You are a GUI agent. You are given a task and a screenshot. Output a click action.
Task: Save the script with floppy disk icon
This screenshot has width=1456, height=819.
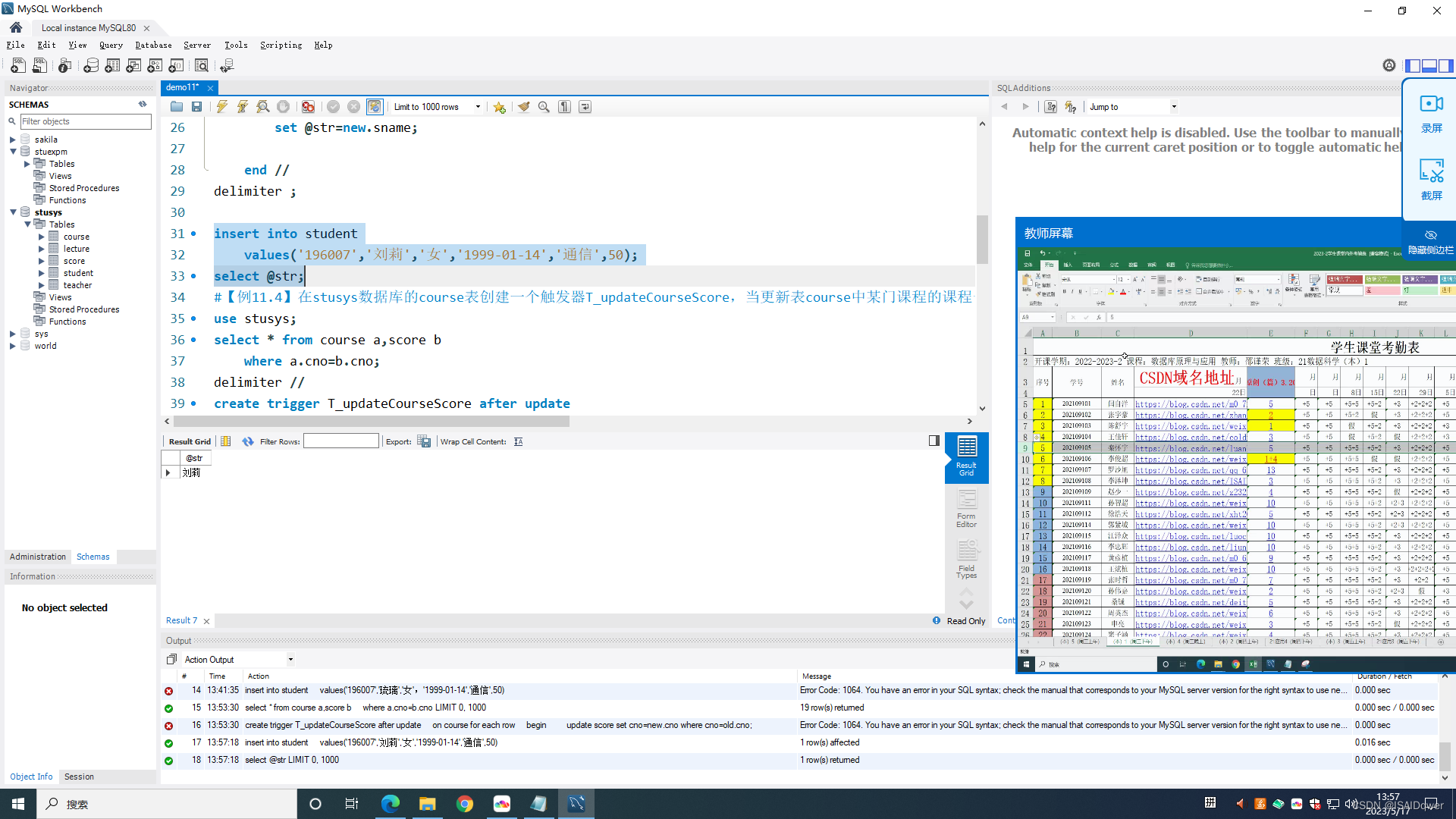tap(196, 107)
